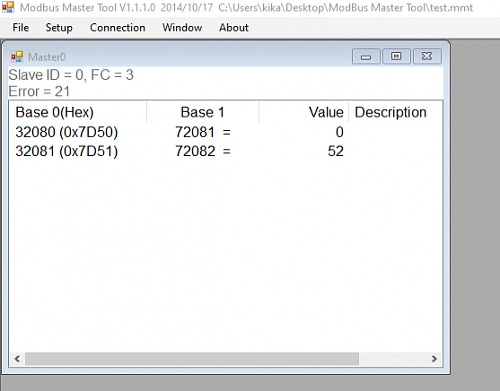500x391 pixels.
Task: Click the Modbus Master Tool title bar icon
Action: point(8,7)
